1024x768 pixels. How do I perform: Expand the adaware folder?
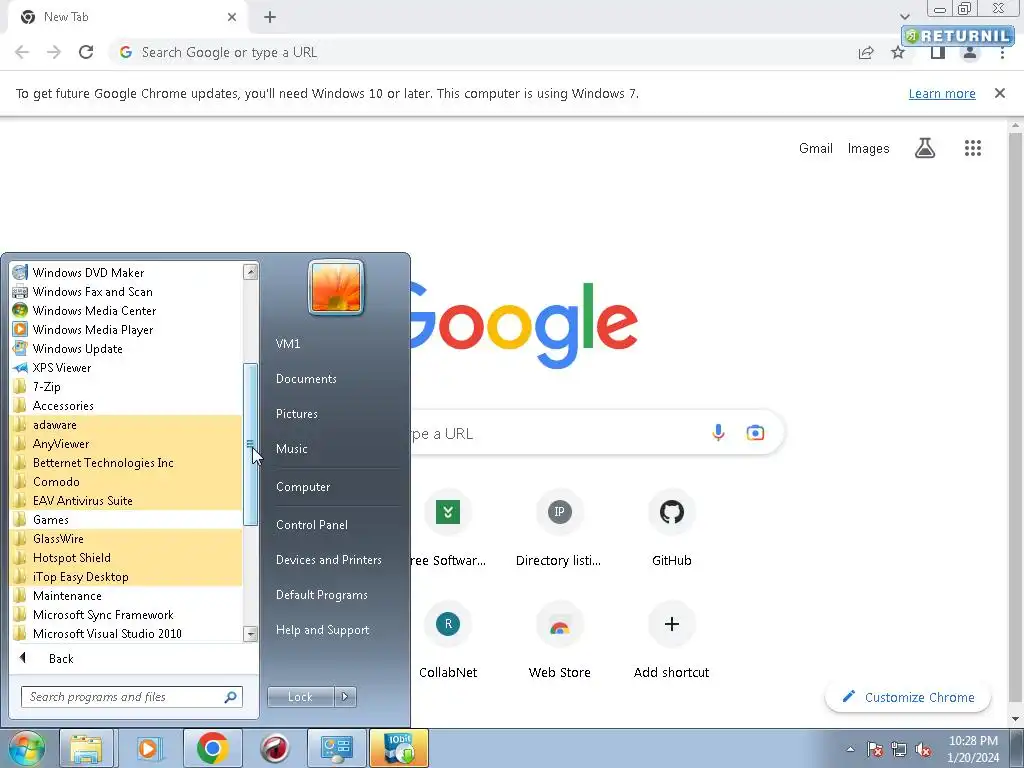click(126, 424)
